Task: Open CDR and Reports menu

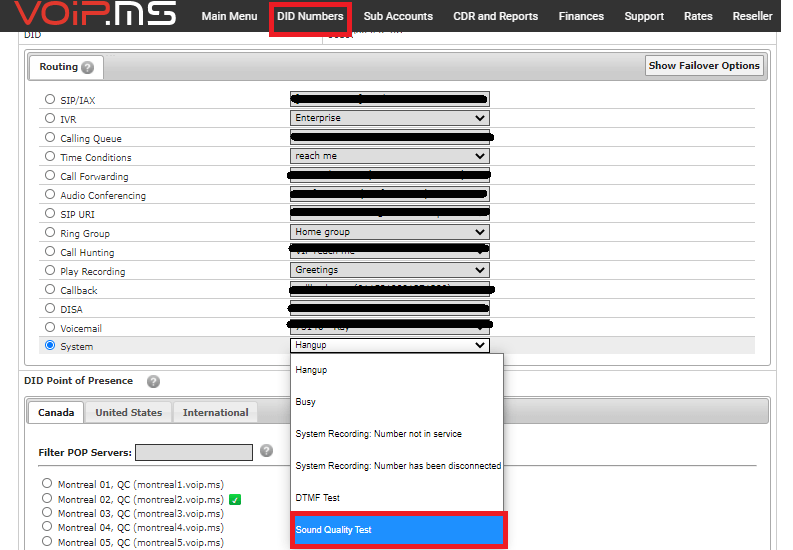Action: [x=496, y=16]
